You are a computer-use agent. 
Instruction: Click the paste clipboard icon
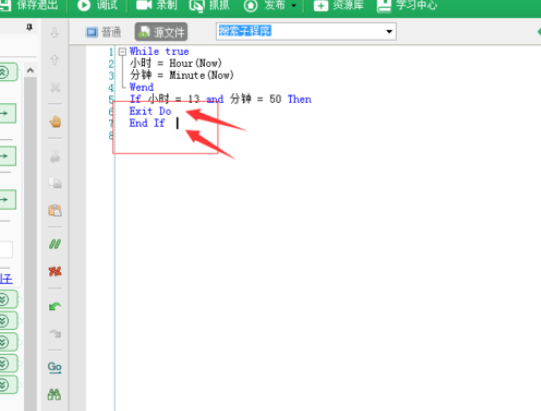click(55, 210)
